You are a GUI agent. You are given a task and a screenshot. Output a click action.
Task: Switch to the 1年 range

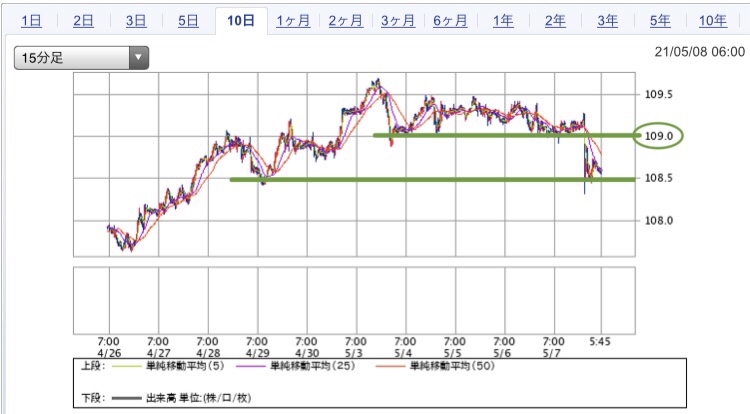503,21
